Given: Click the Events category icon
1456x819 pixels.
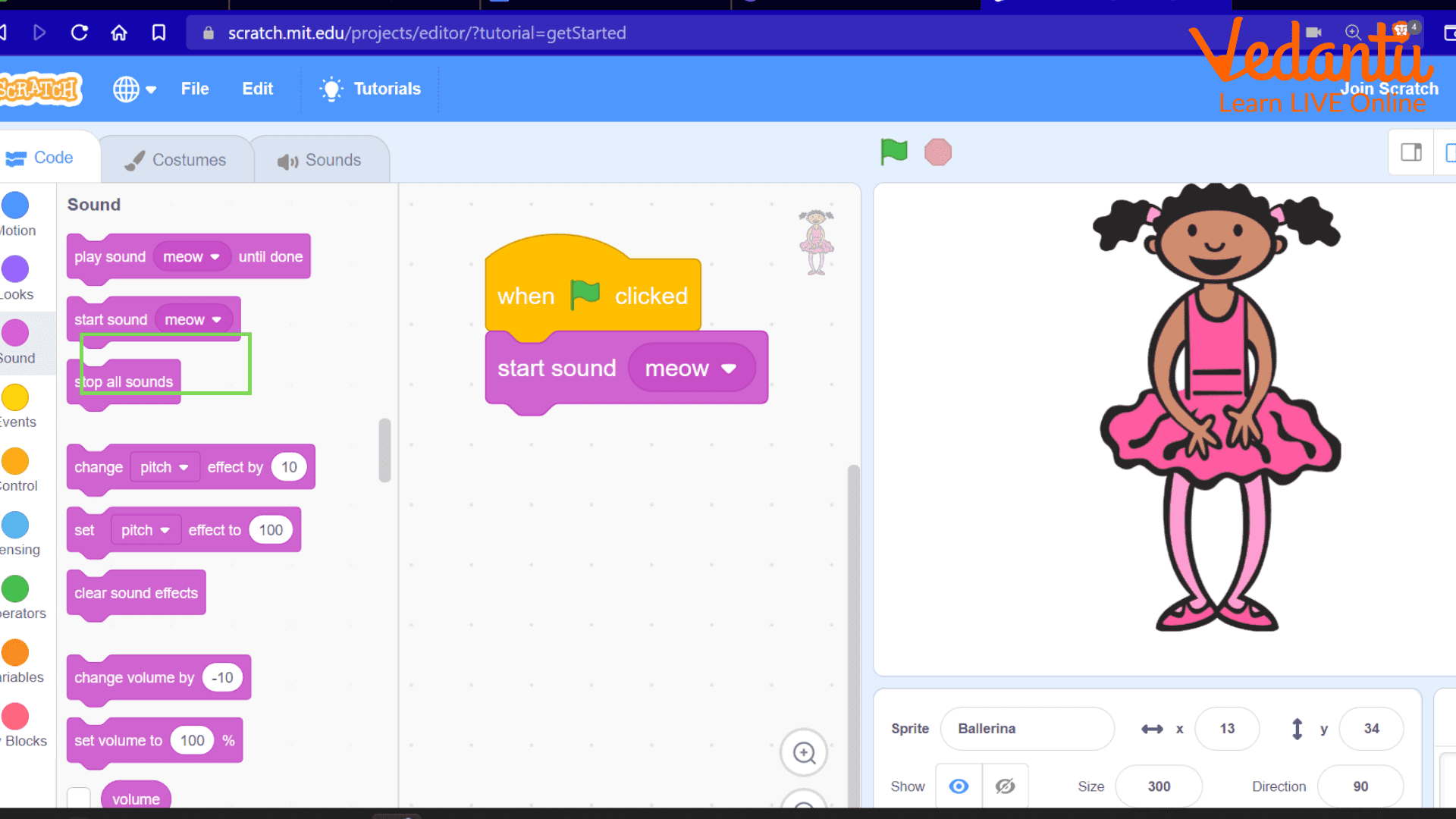Looking at the screenshot, I should tap(17, 397).
